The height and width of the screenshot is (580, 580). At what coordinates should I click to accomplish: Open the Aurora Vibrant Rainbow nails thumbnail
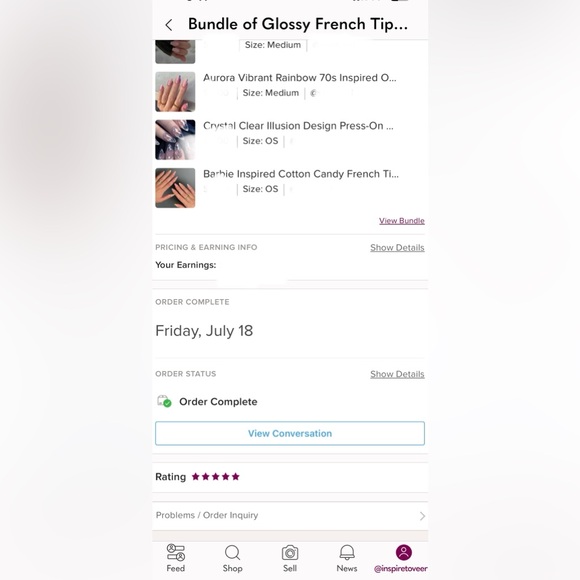[x=175, y=92]
